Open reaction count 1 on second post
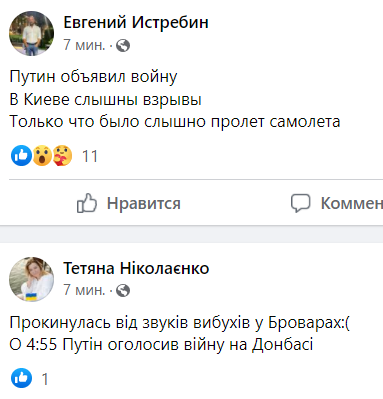The height and width of the screenshot is (399, 383). tap(45, 379)
